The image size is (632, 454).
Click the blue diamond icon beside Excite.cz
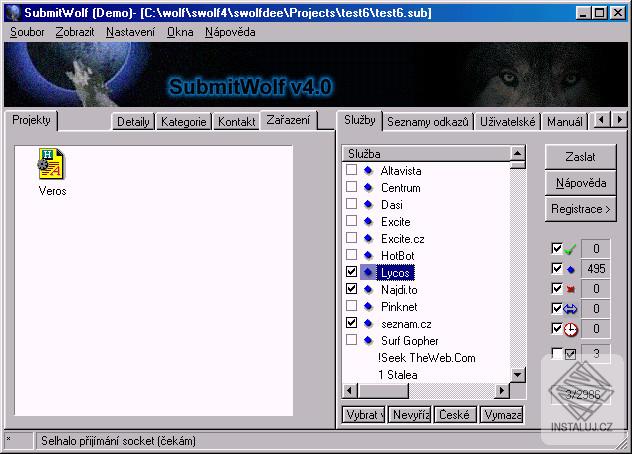click(368, 238)
